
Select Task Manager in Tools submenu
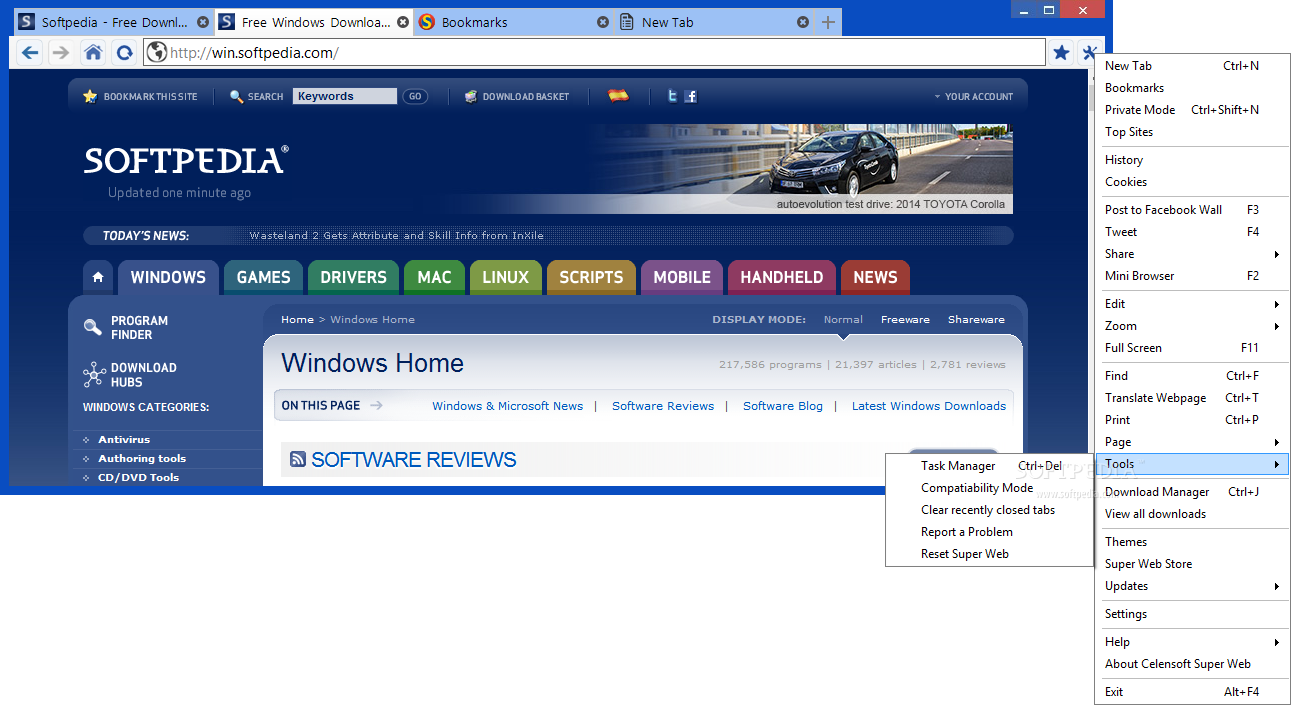pos(989,466)
